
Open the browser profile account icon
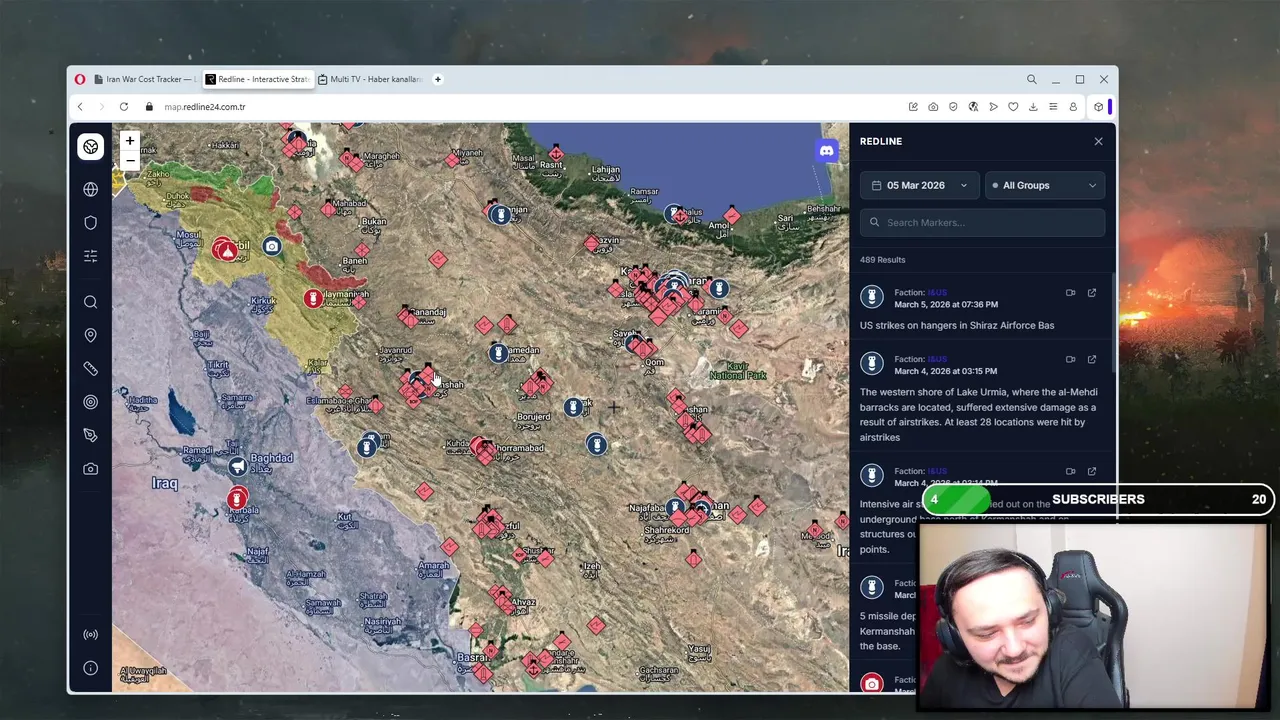1073,107
